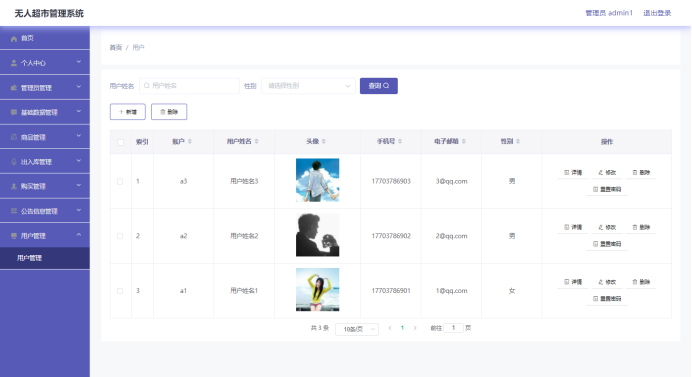The height and width of the screenshot is (377, 692).
Task: Sort table by 电子邮箱 column arrows
Action: 463,141
